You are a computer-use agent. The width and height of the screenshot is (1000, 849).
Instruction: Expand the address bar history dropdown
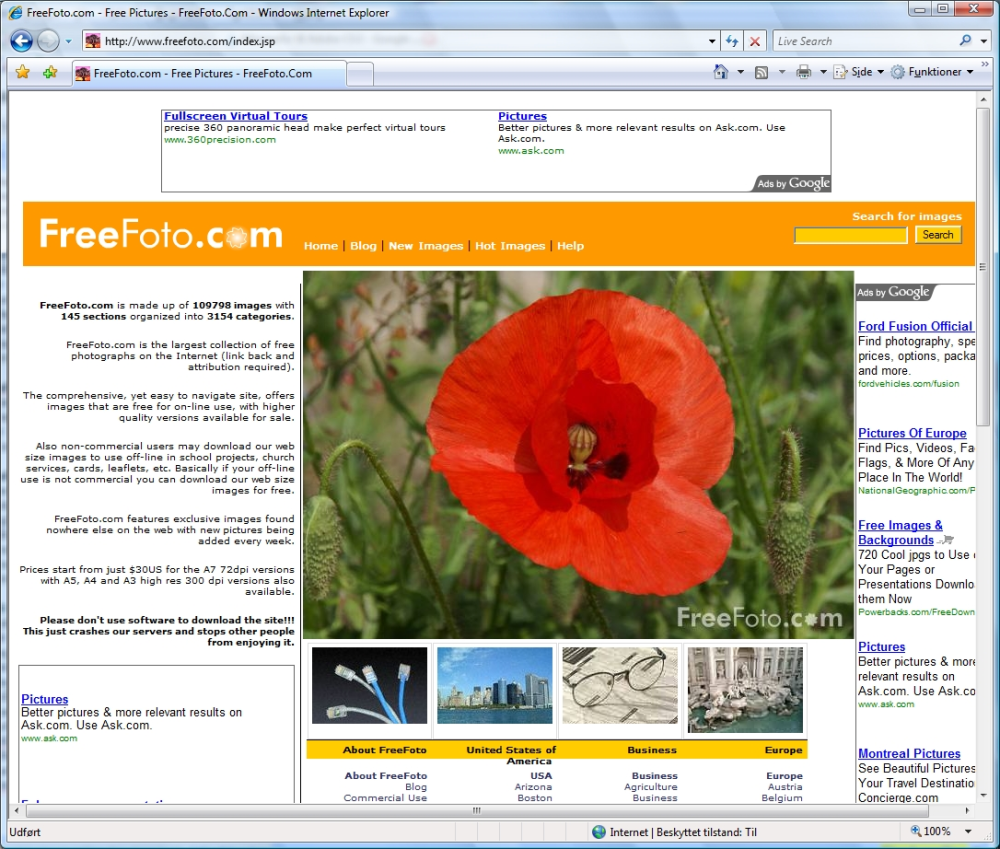coord(712,41)
